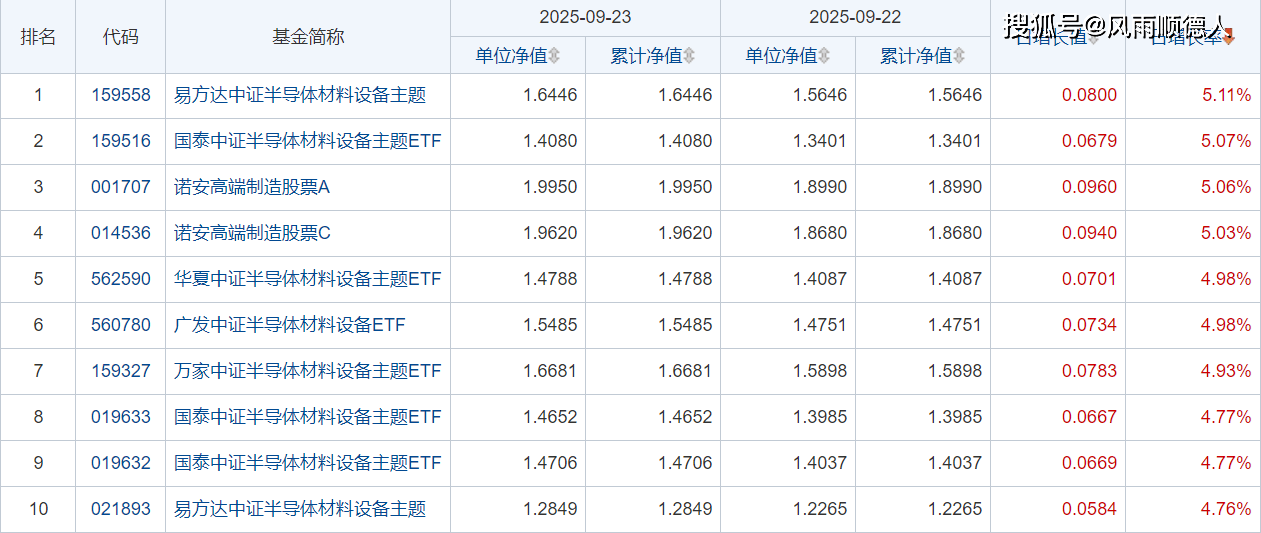Open fund code 562590 link
This screenshot has height=533, width=1261.
[x=121, y=279]
